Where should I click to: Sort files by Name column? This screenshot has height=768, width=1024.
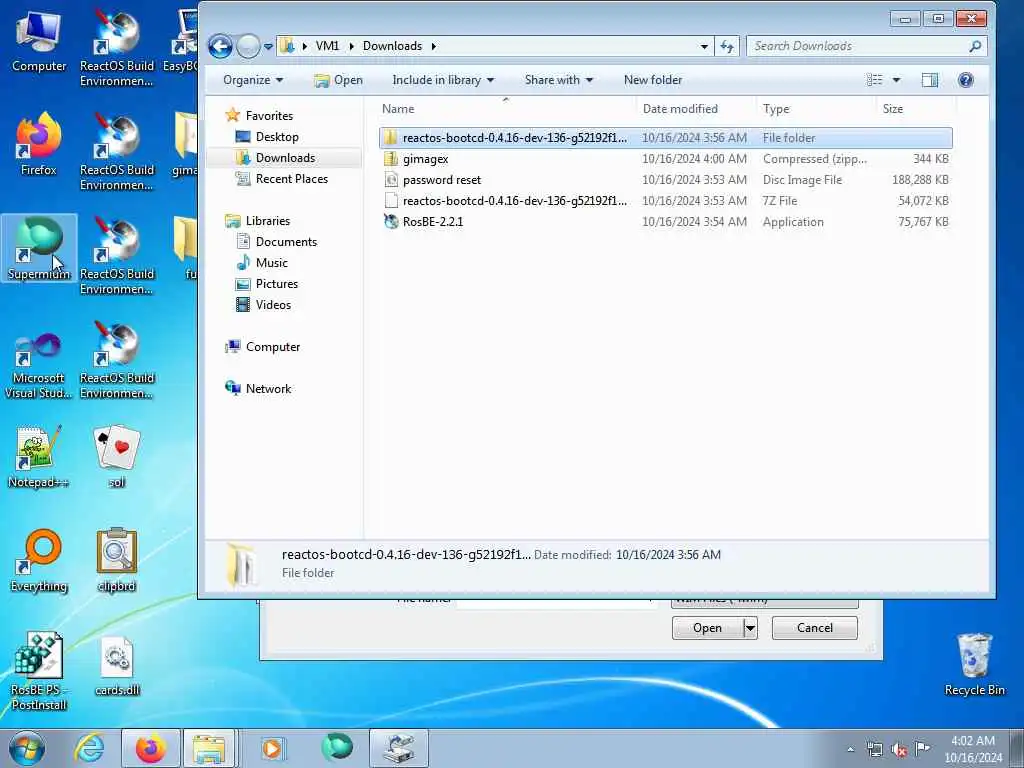click(x=506, y=109)
